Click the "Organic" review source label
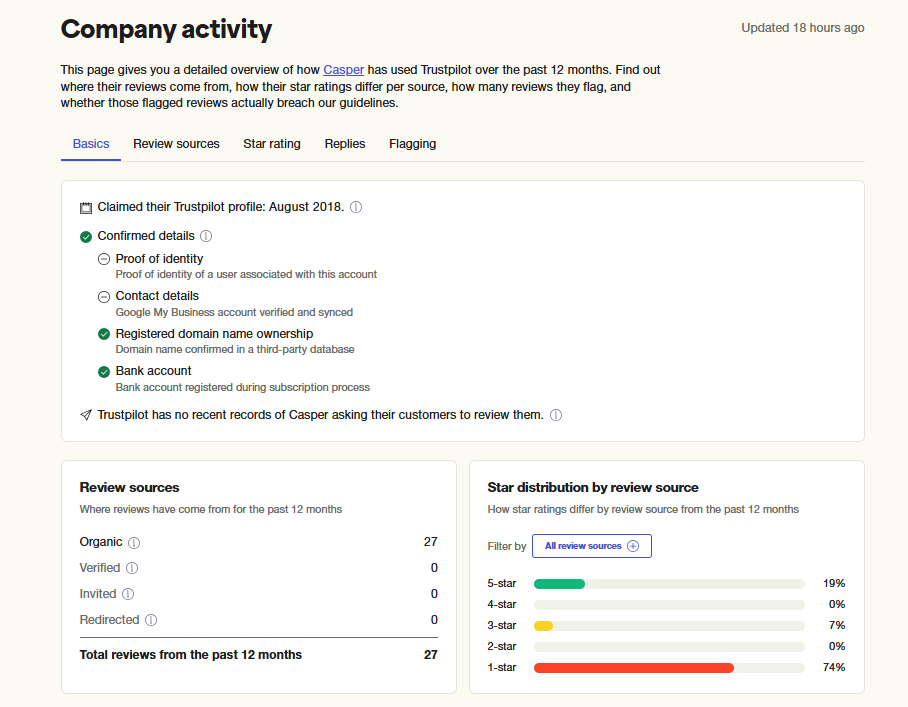 tap(101, 542)
